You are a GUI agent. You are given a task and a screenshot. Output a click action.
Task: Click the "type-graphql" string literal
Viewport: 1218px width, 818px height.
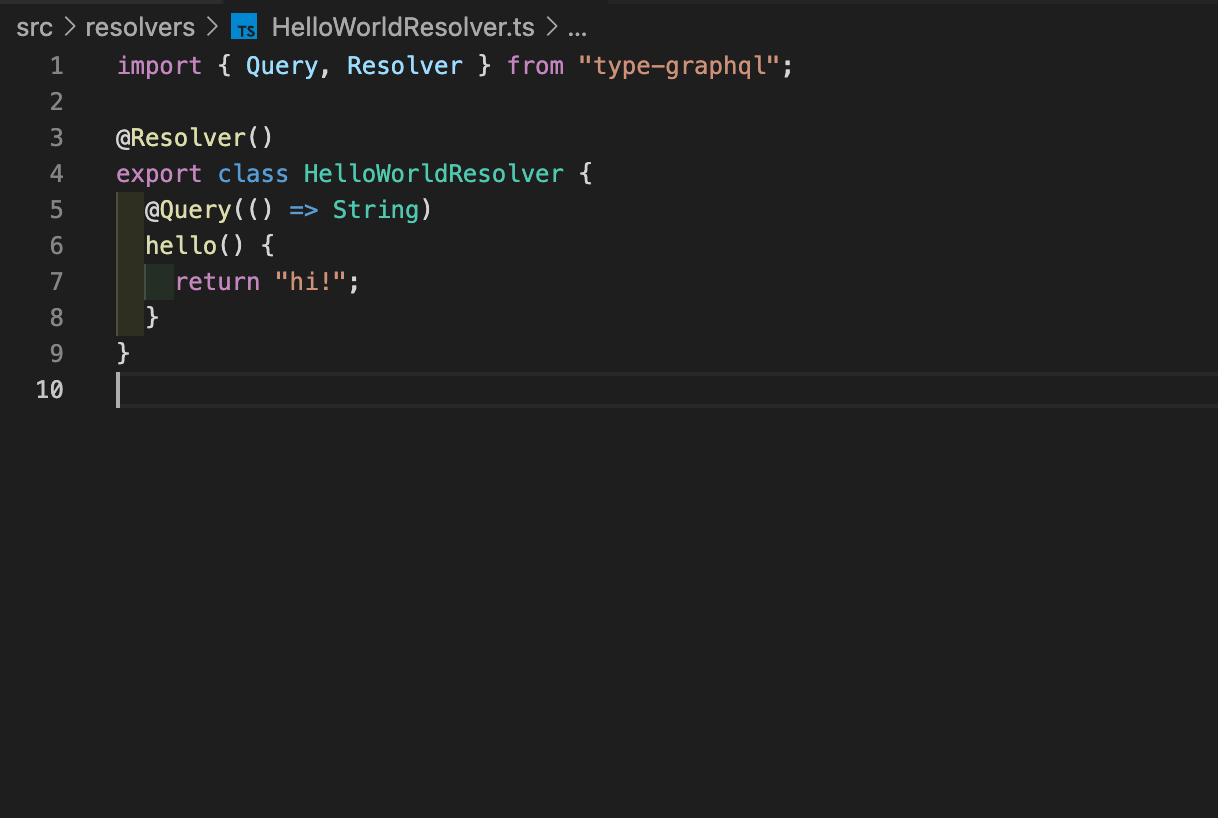coord(679,66)
